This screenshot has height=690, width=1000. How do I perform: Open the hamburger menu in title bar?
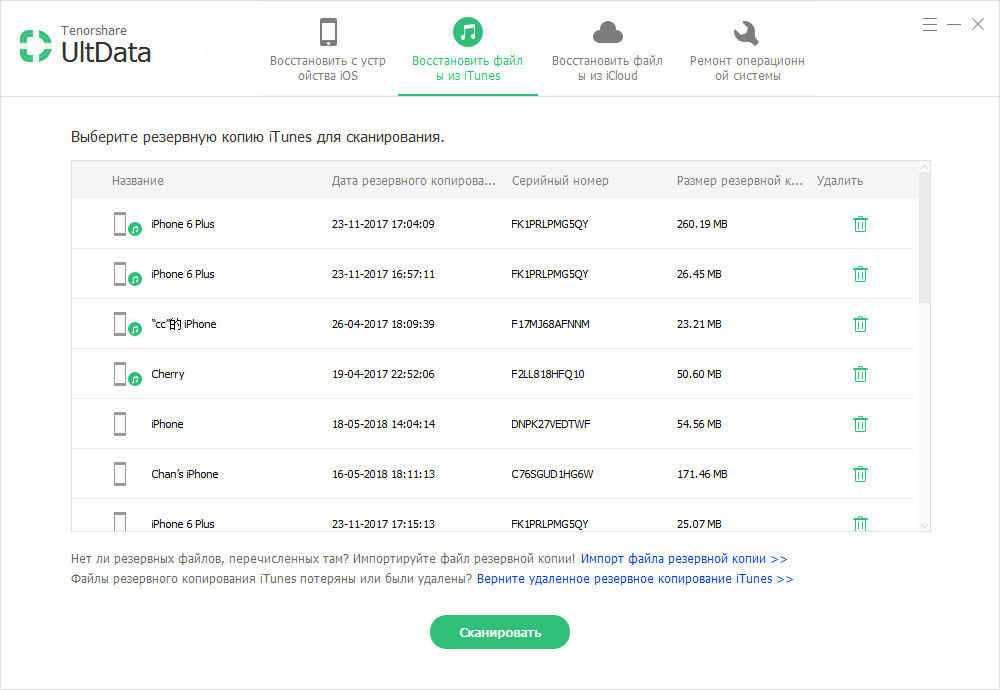[x=929, y=24]
